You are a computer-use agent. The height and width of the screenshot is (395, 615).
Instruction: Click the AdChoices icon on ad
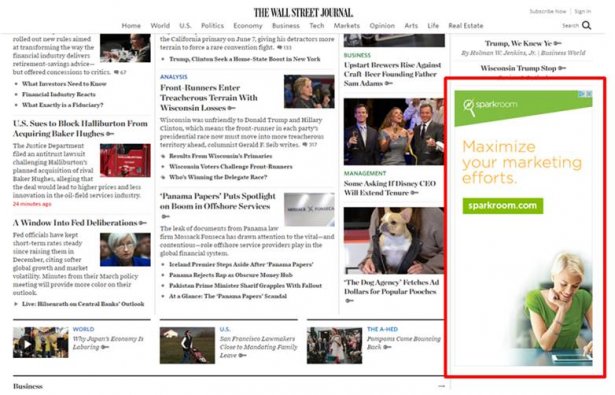(582, 94)
